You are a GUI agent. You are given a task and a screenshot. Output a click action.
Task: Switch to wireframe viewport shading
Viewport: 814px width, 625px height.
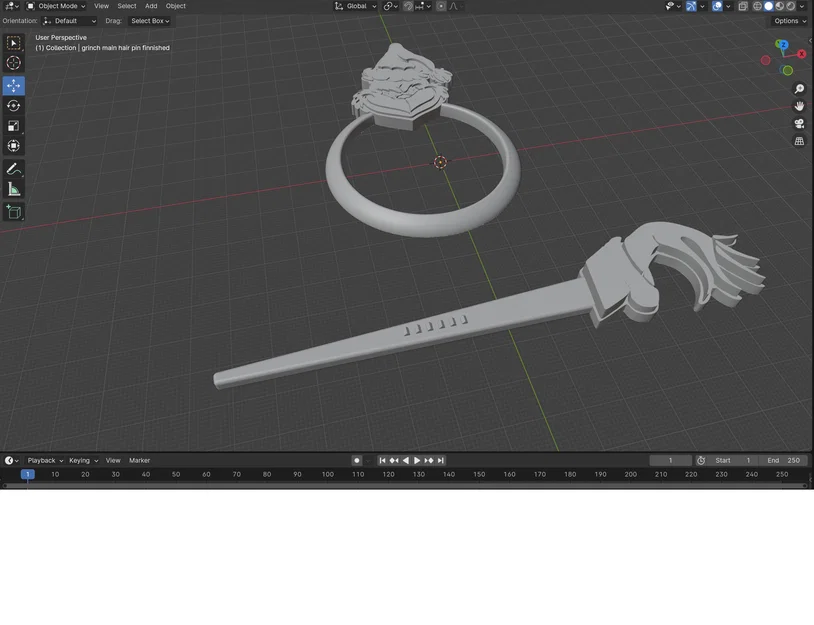tap(757, 6)
